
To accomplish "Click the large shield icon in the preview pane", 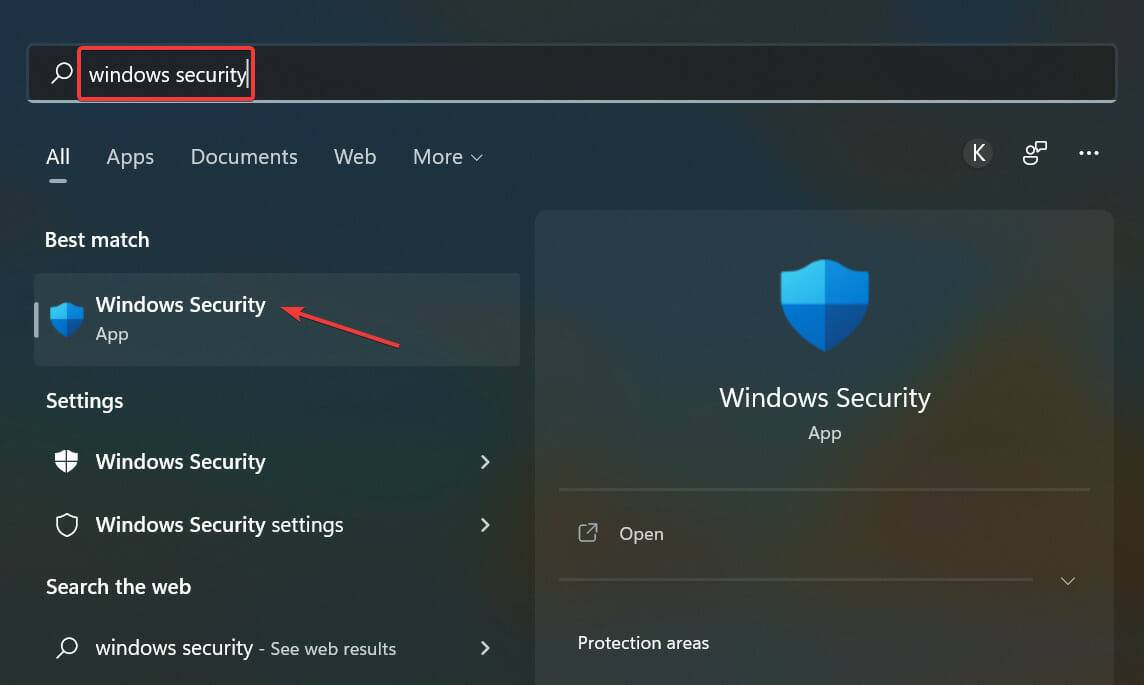I will click(x=824, y=304).
